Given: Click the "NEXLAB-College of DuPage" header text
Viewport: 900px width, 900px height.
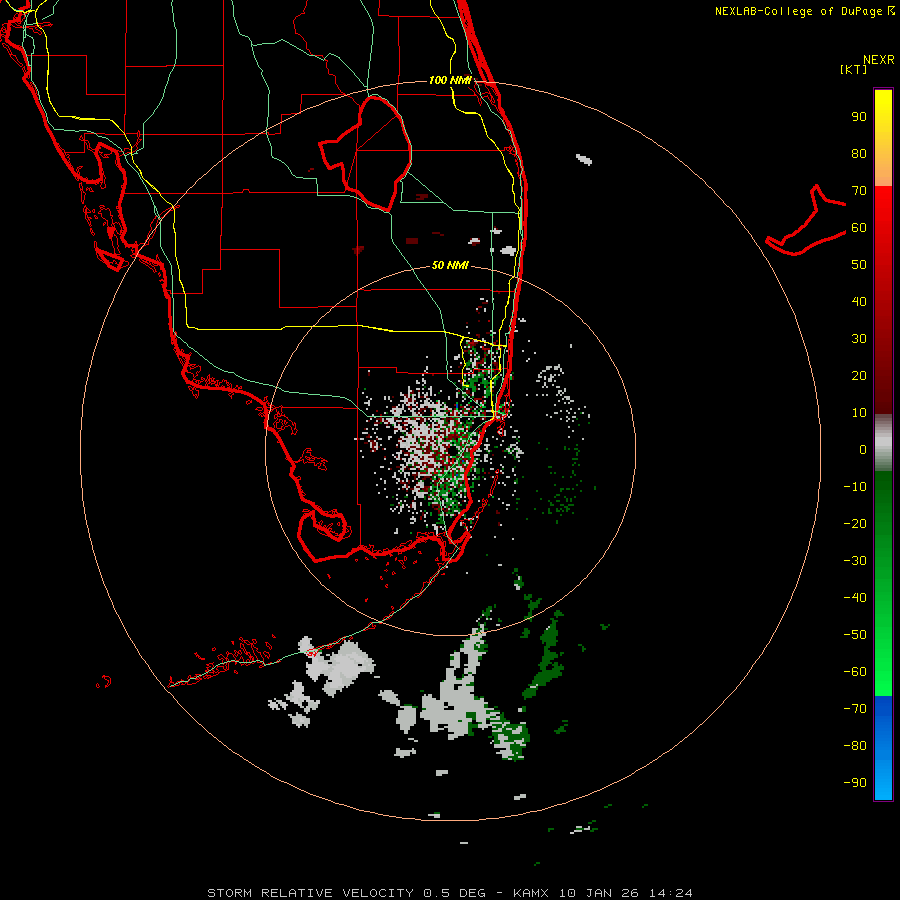Looking at the screenshot, I should (798, 11).
